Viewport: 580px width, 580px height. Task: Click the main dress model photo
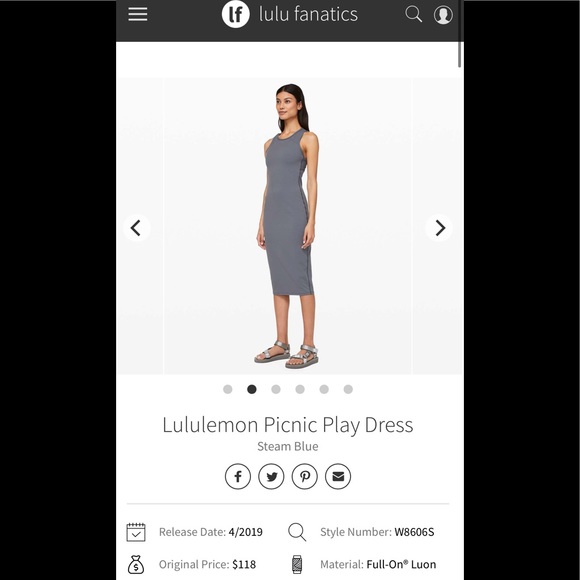pos(287,226)
